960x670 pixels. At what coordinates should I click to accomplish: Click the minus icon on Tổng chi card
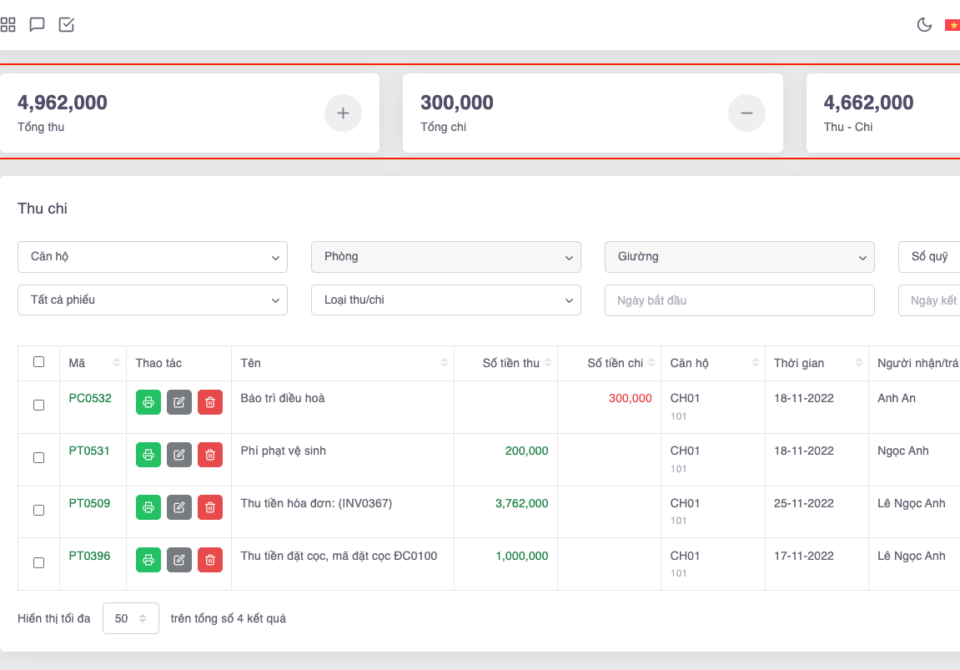pos(746,113)
